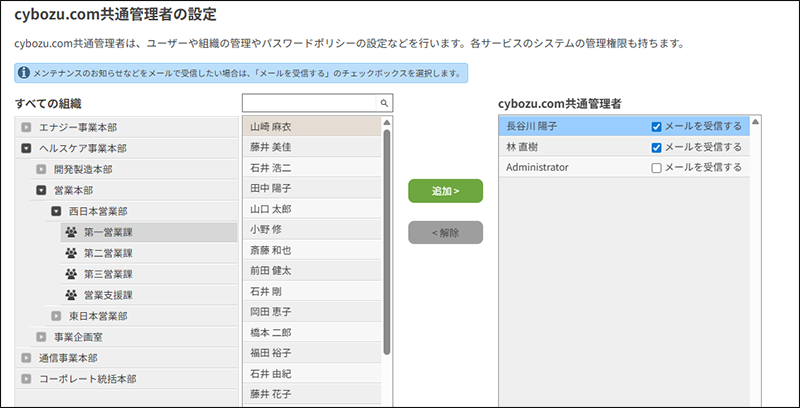This screenshot has height=408, width=800.
Task: Click the user search input field
Action: click(x=309, y=103)
